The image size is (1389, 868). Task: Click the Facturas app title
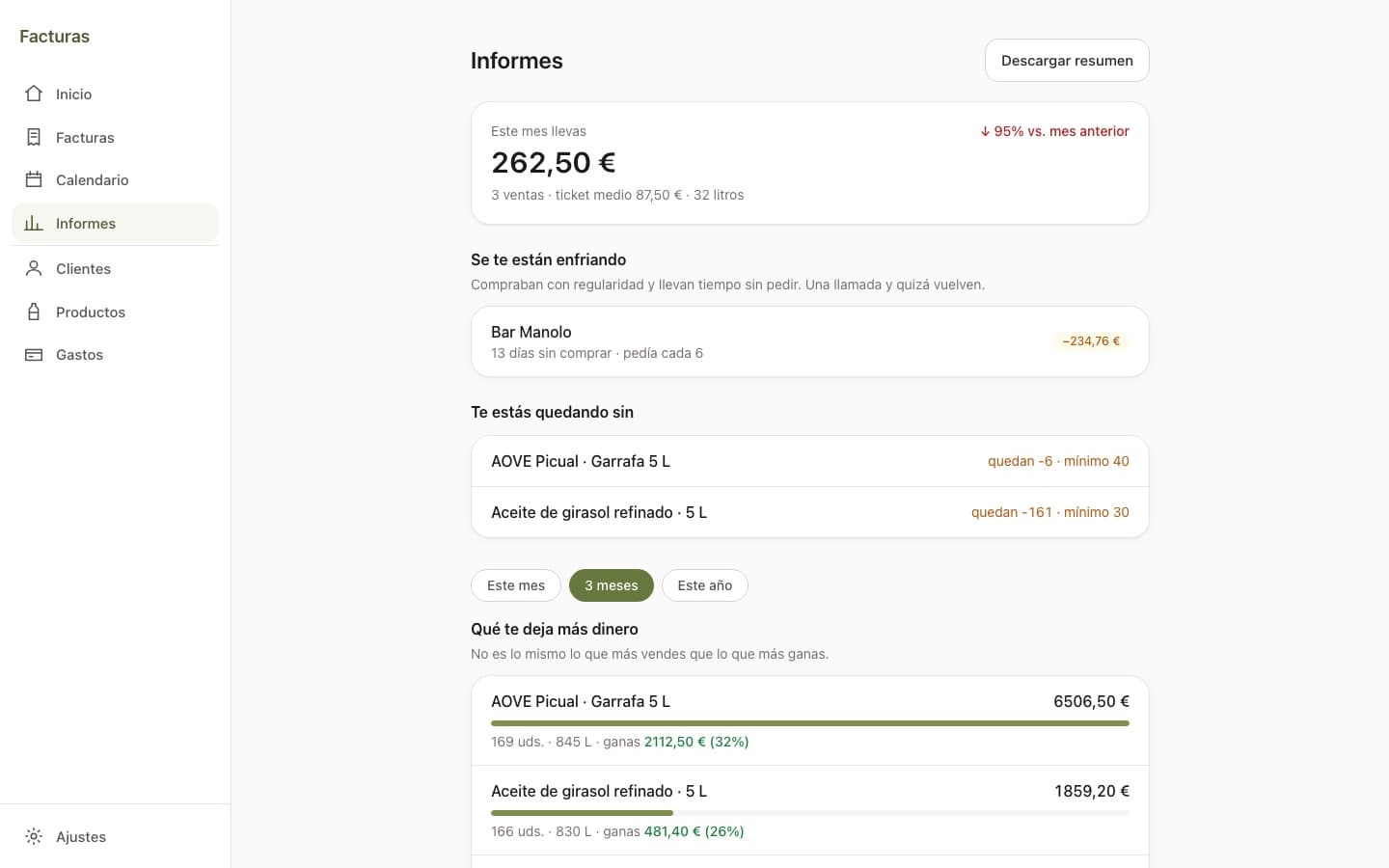coord(54,37)
